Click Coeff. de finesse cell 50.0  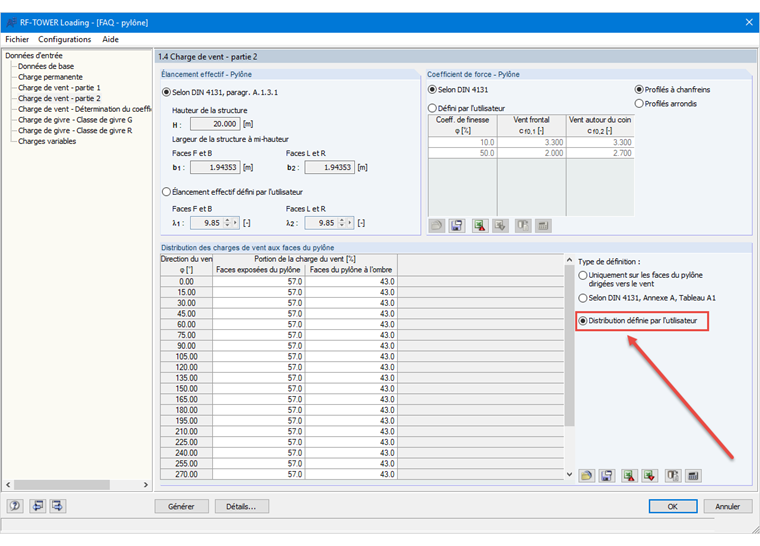[463, 153]
